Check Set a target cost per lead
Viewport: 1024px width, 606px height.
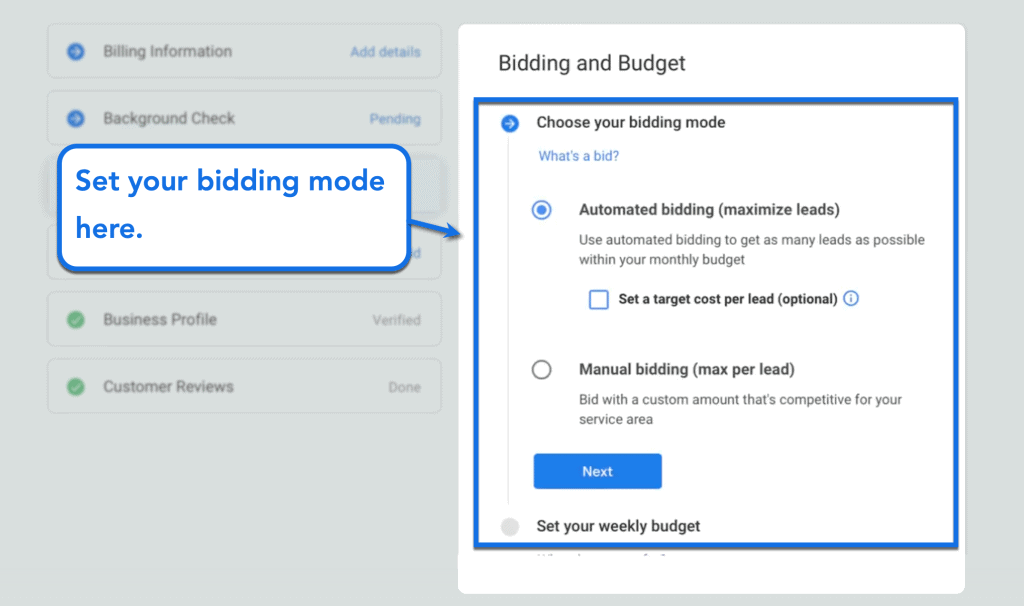598,299
